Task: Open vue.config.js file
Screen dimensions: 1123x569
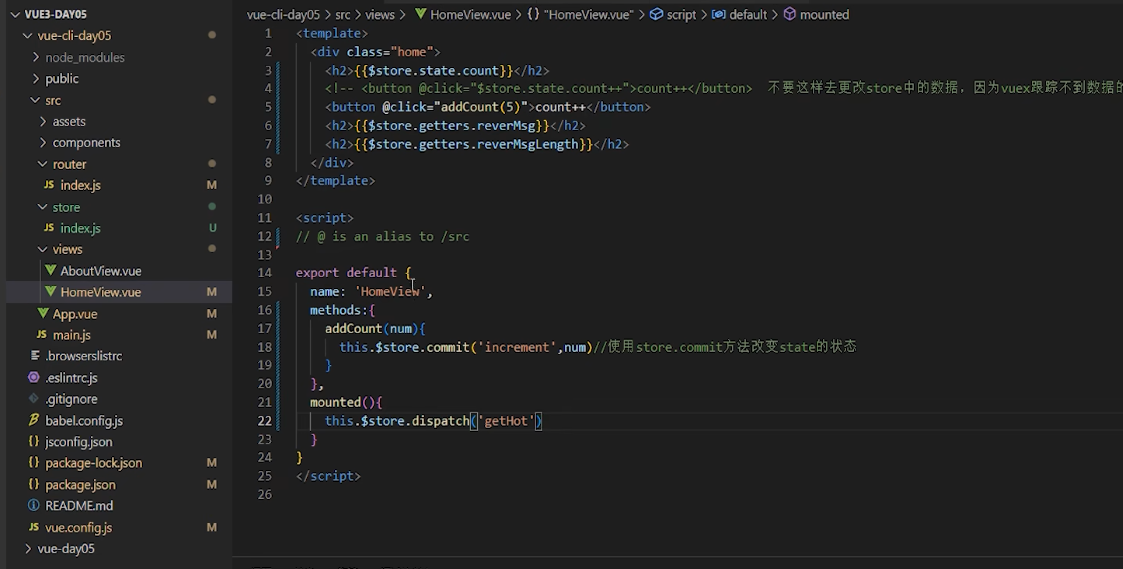Action: click(x=78, y=527)
